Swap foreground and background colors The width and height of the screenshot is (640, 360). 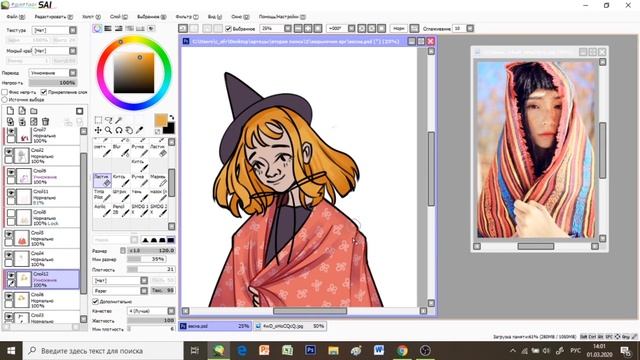pos(171,117)
